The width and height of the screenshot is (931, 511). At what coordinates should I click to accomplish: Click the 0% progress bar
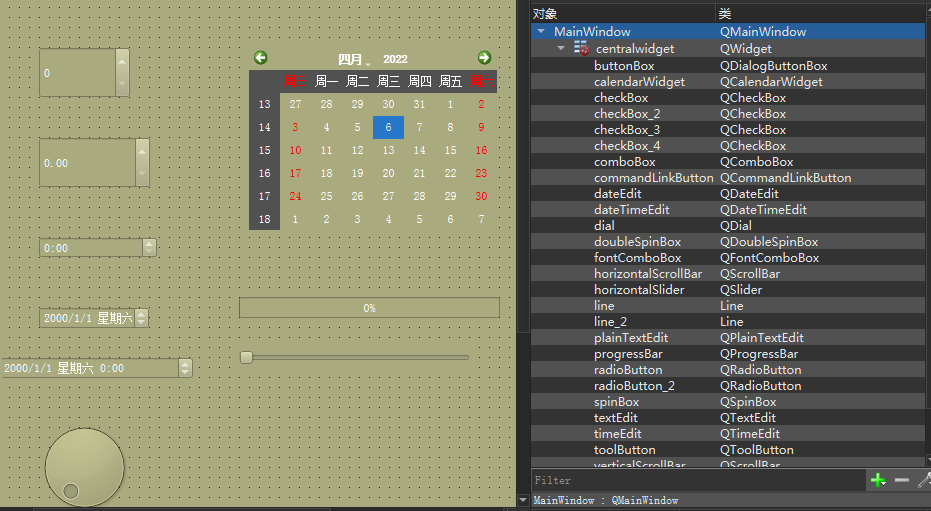pos(369,307)
